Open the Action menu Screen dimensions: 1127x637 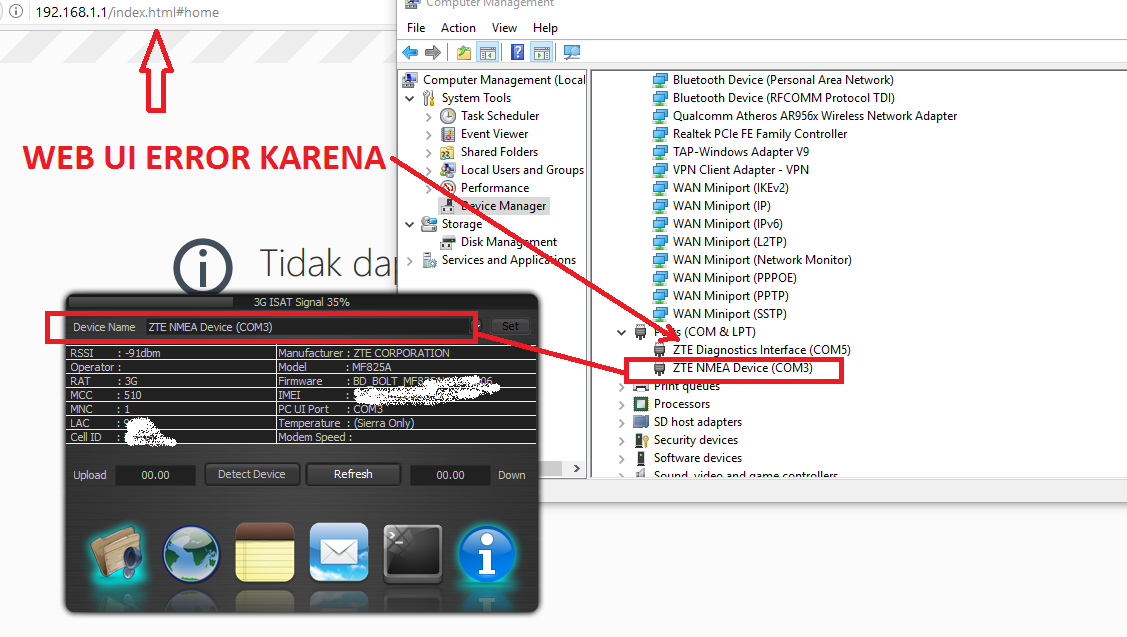[x=458, y=27]
